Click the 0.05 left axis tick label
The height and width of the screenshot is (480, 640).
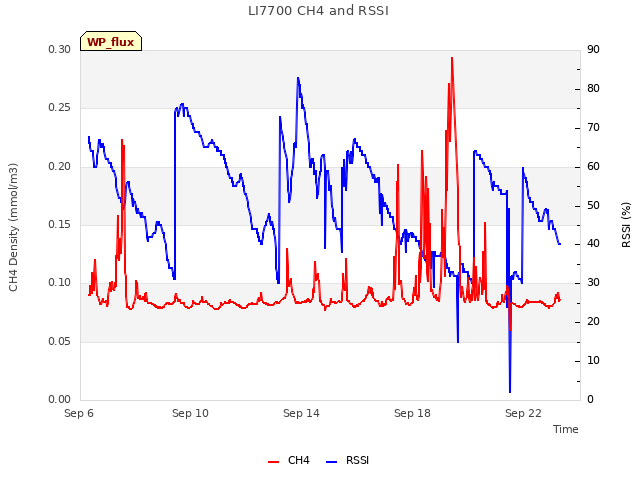[60, 341]
